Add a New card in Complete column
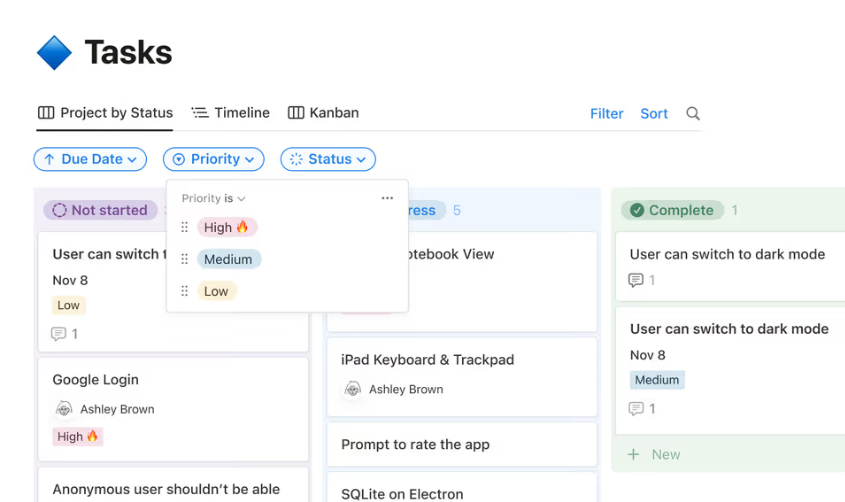The image size is (845, 502). coord(654,455)
